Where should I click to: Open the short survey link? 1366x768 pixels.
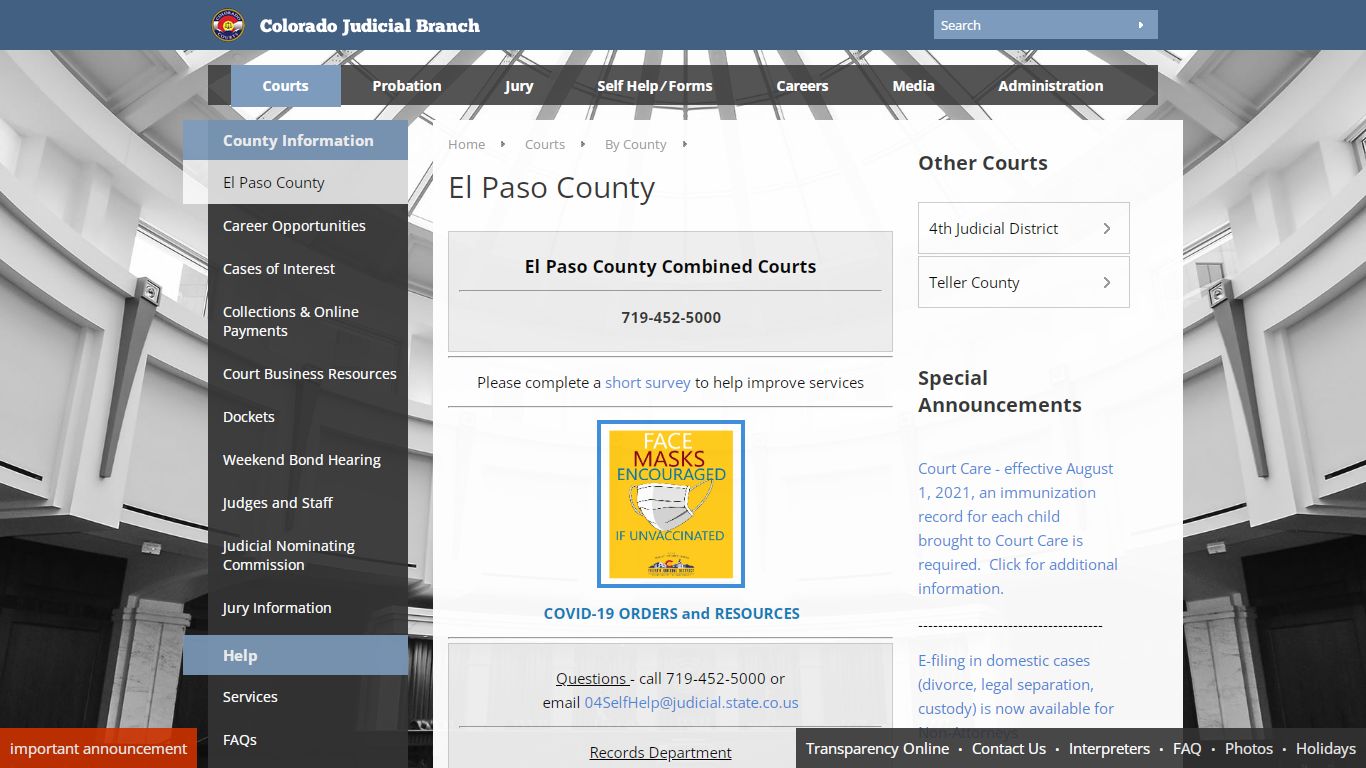pyautogui.click(x=648, y=382)
